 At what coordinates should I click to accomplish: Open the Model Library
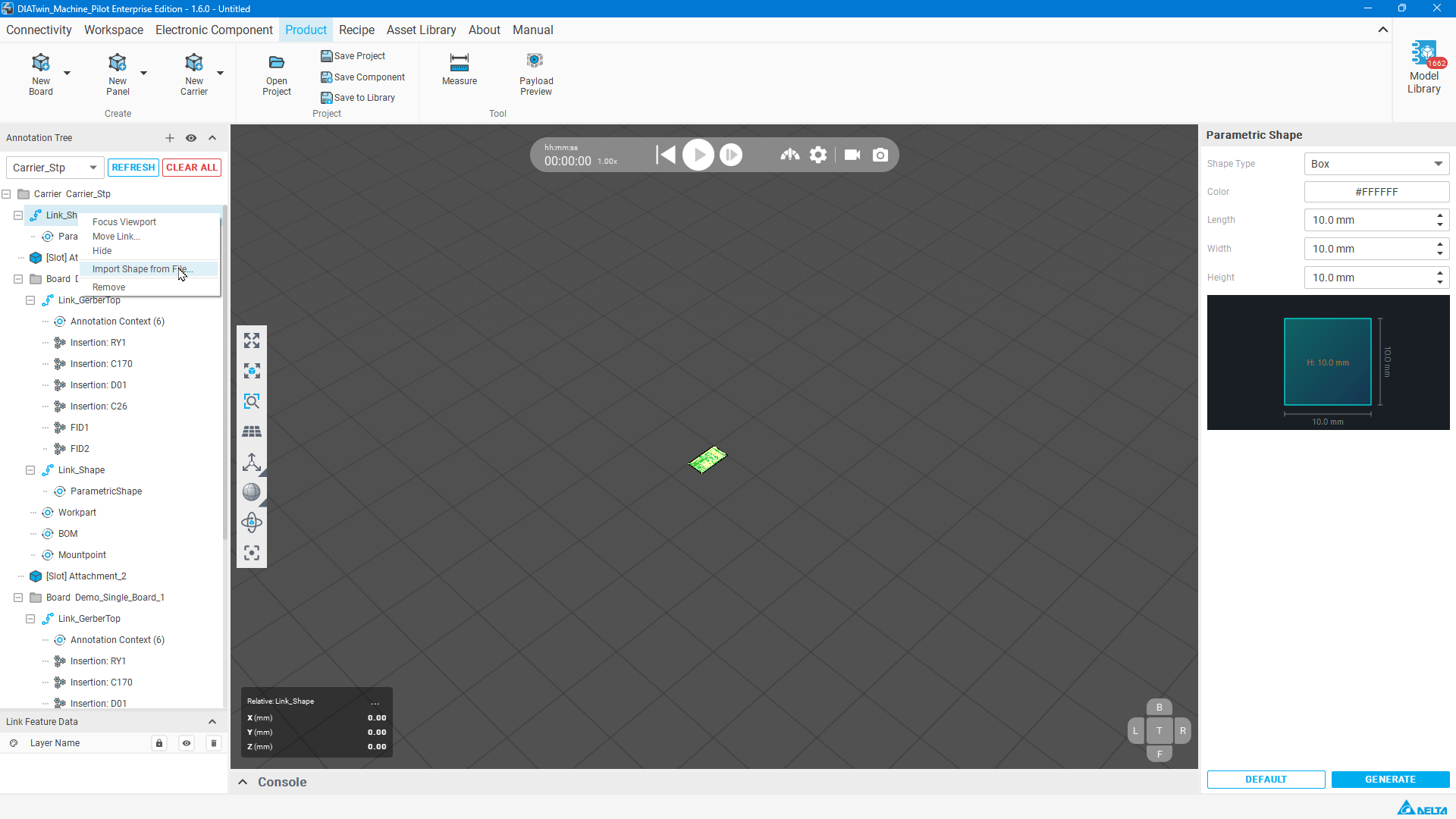click(x=1424, y=68)
